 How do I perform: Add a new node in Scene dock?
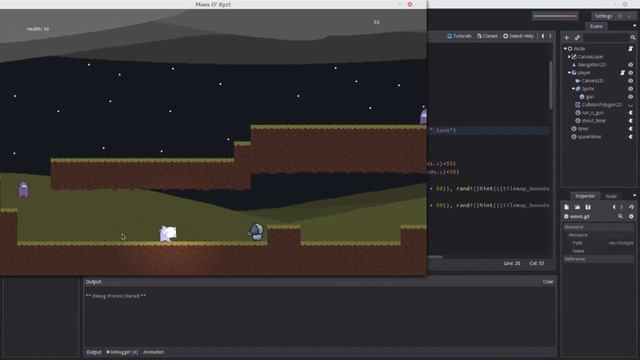pyautogui.click(x=567, y=38)
